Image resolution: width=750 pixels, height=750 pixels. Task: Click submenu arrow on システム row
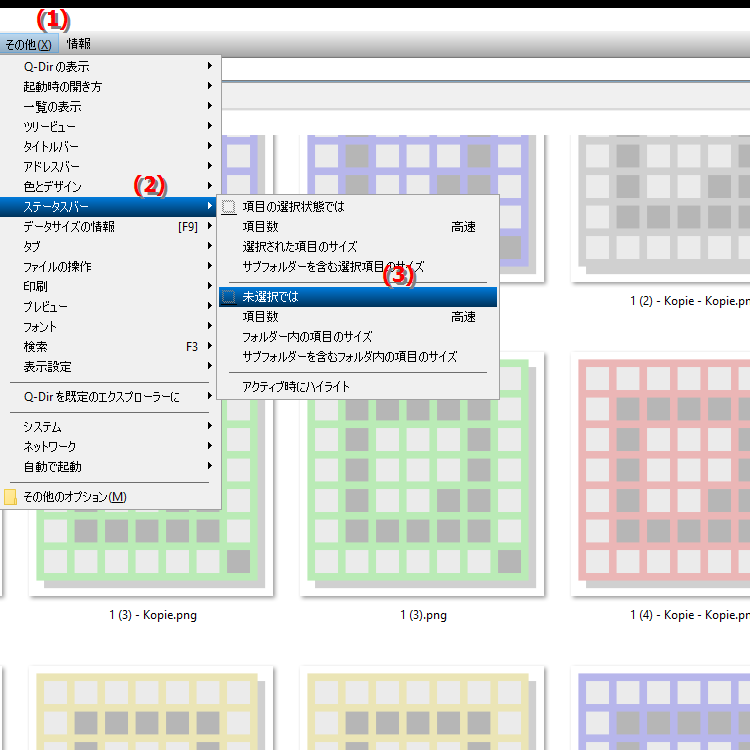click(x=210, y=426)
